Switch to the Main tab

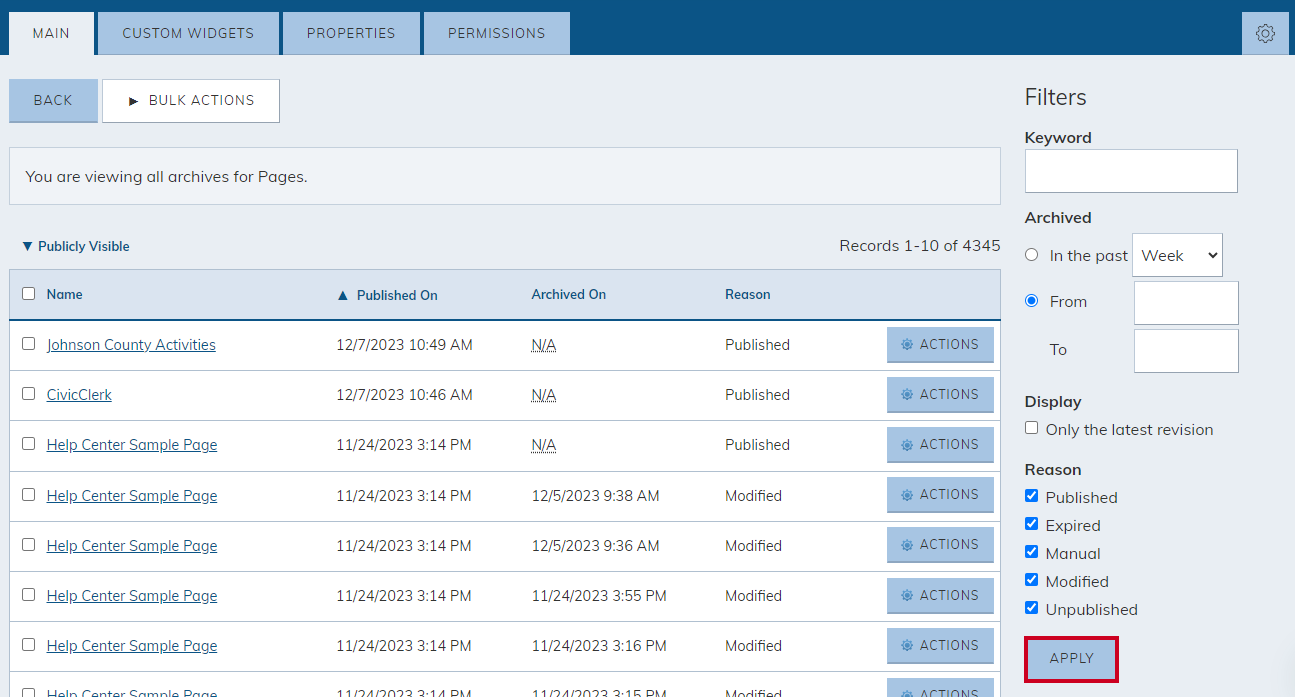click(51, 33)
